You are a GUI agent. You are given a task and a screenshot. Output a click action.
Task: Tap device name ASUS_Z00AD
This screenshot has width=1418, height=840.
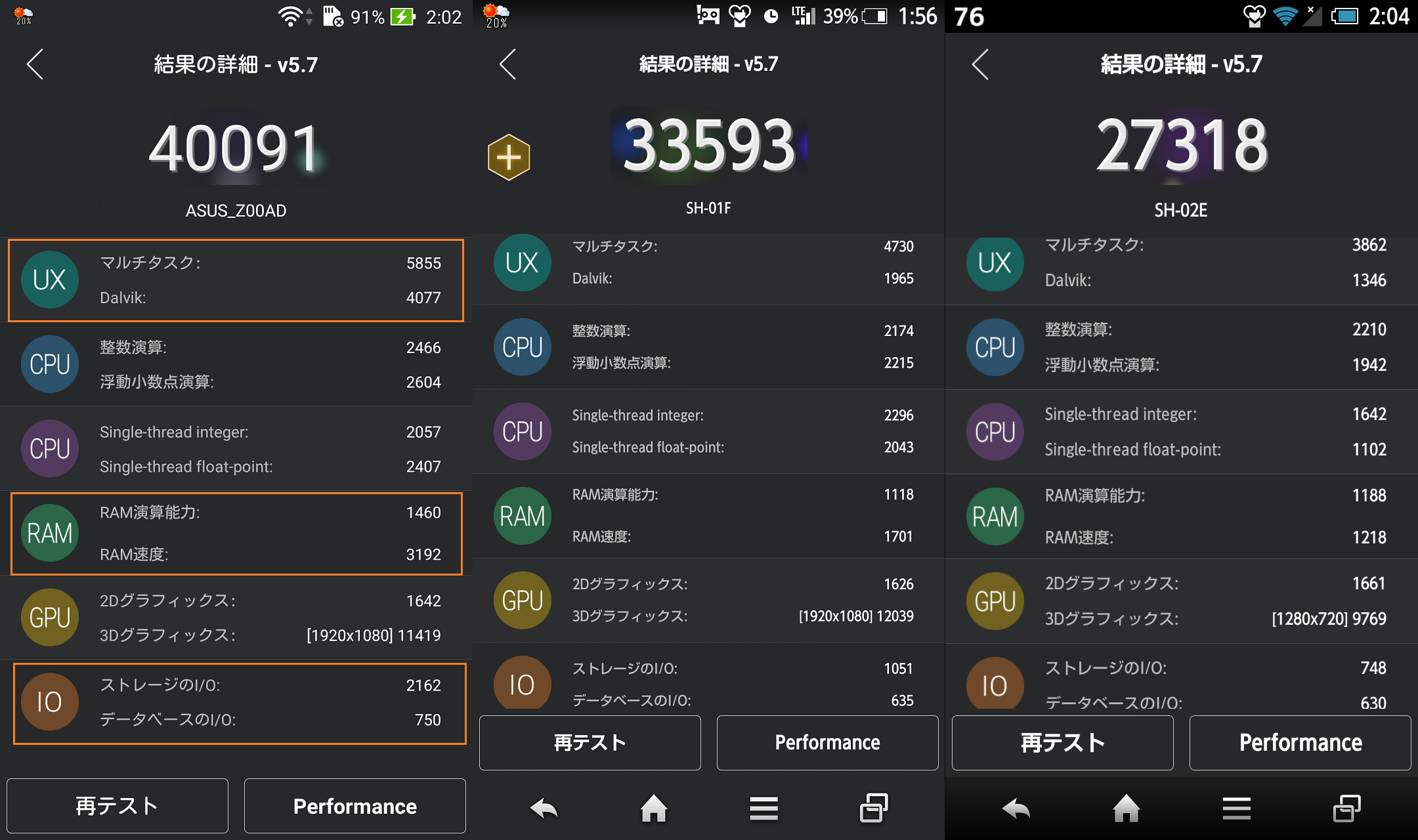236,211
